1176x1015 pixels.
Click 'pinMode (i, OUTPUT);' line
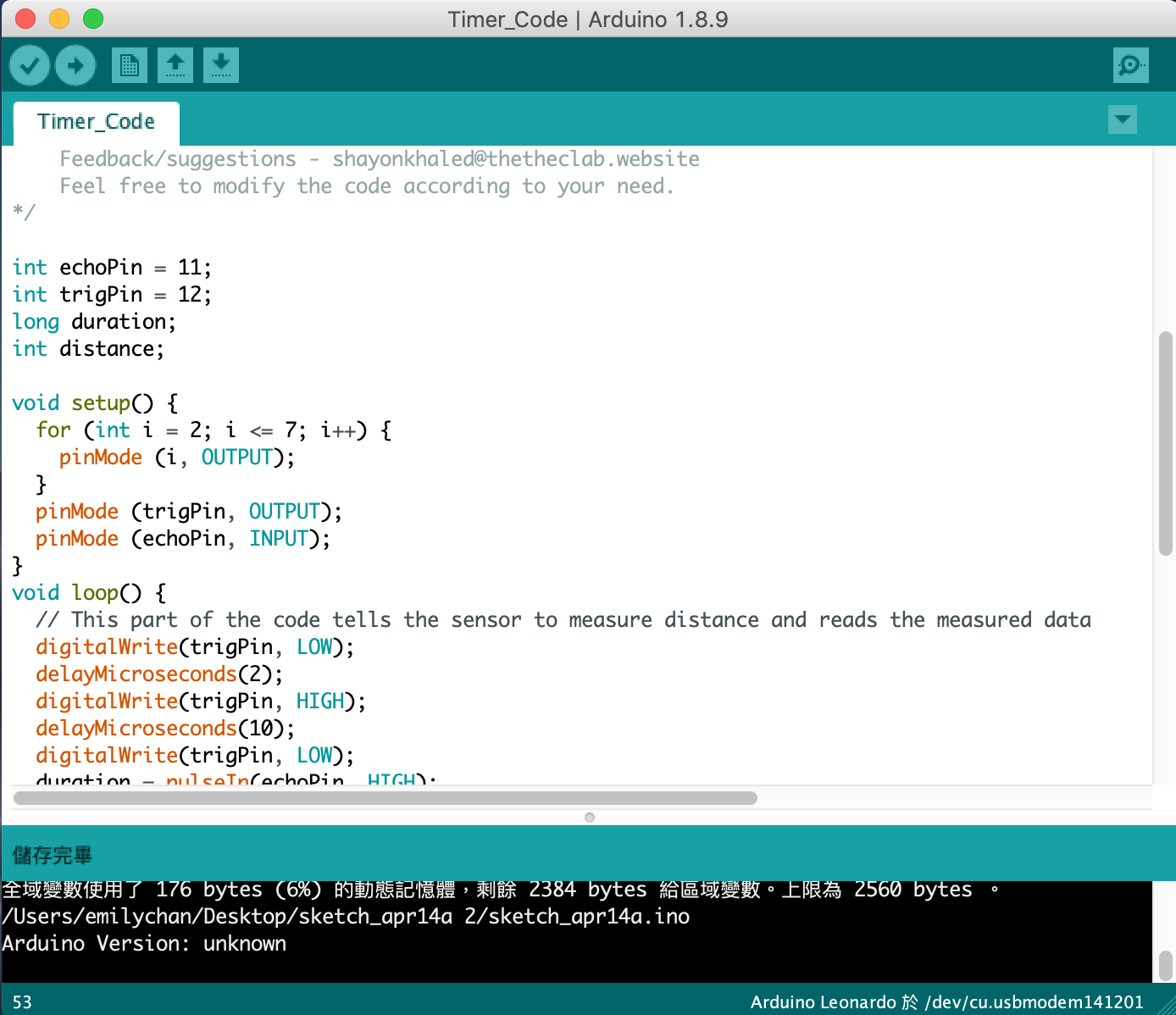177,458
